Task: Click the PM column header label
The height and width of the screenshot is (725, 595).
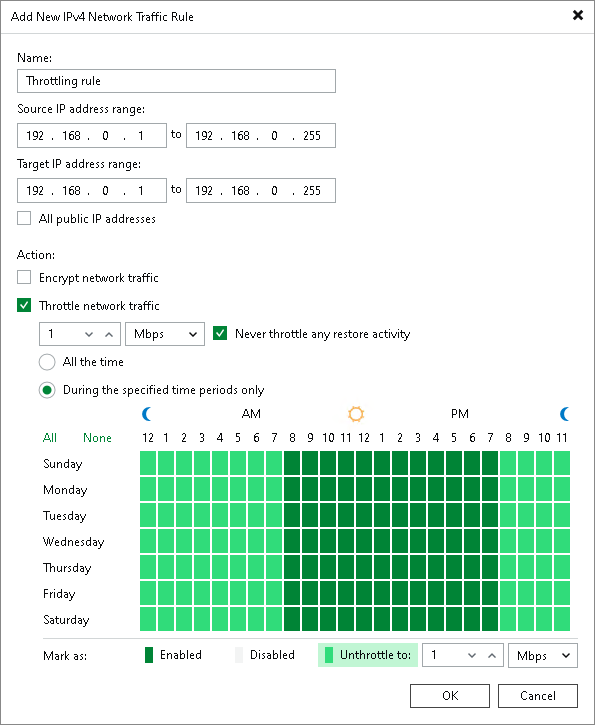Action: 460,414
